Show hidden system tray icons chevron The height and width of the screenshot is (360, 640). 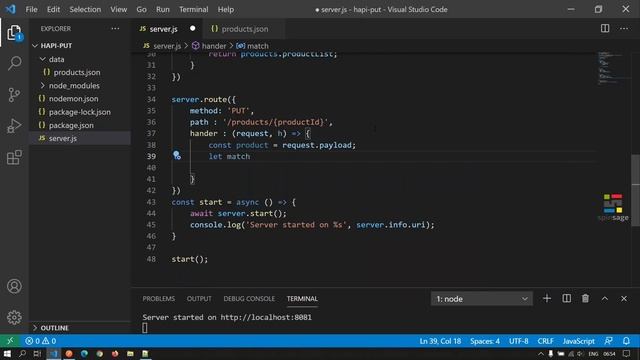coord(540,353)
